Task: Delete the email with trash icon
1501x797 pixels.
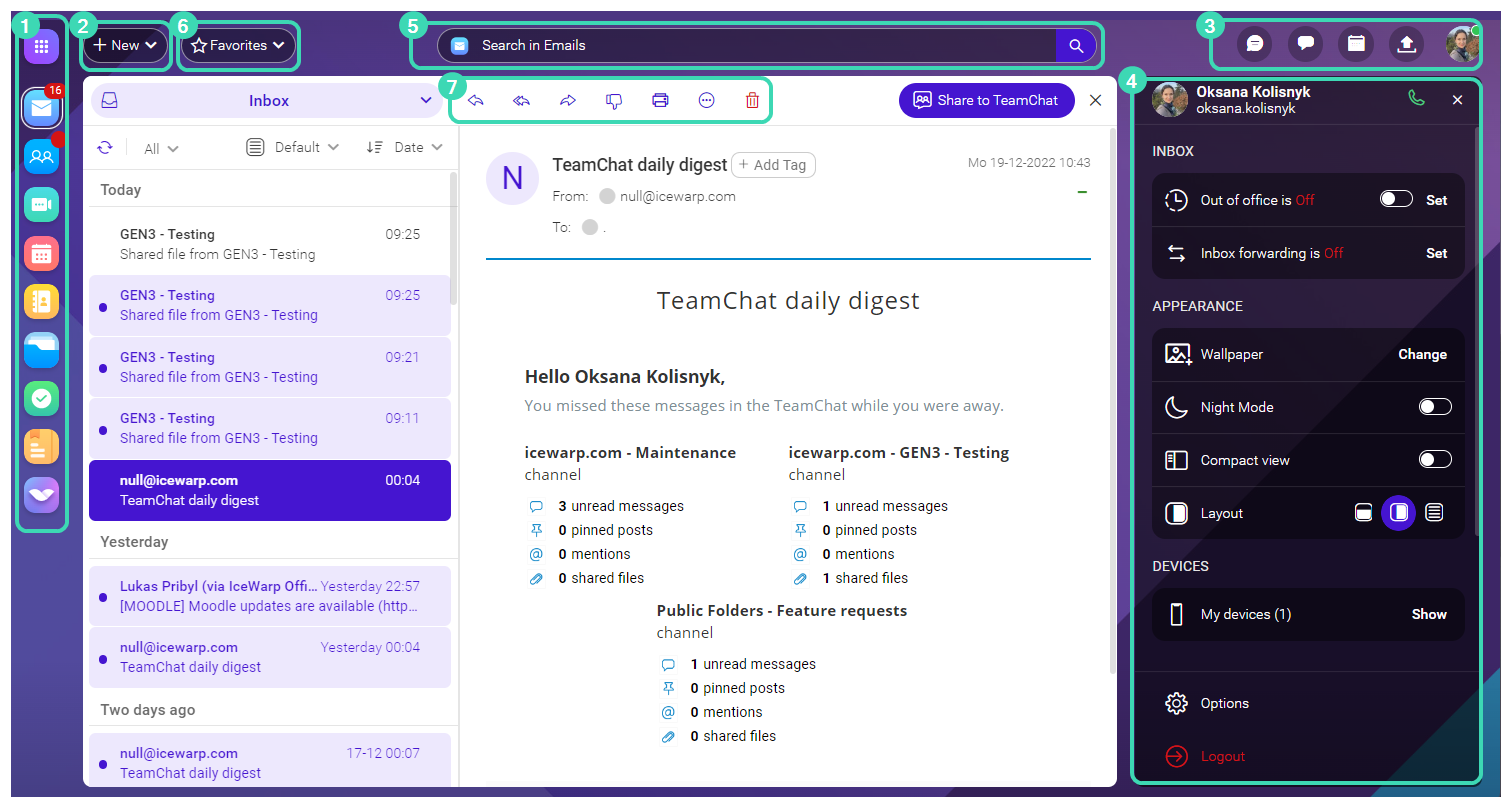Action: click(752, 100)
